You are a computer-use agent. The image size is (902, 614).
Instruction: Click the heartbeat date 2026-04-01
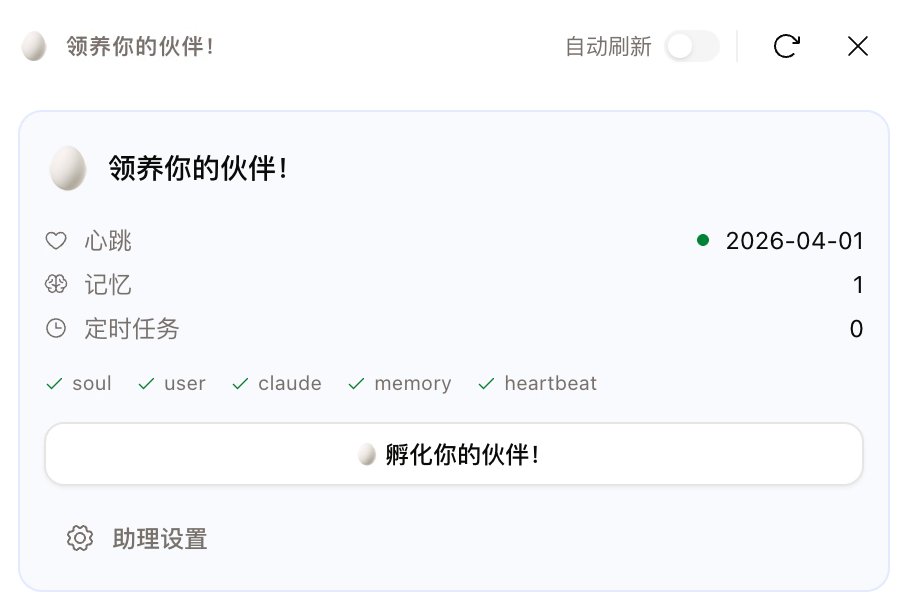[x=794, y=241]
